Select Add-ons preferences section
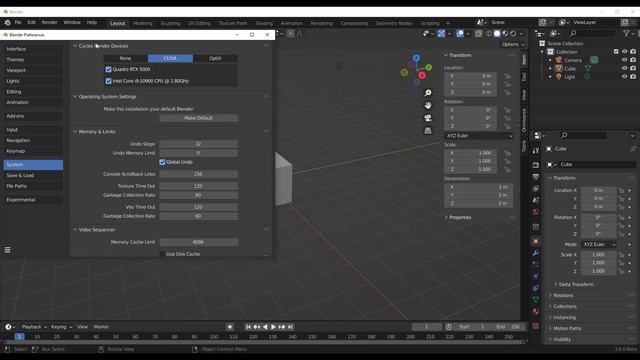The height and width of the screenshot is (360, 640). pos(33,116)
